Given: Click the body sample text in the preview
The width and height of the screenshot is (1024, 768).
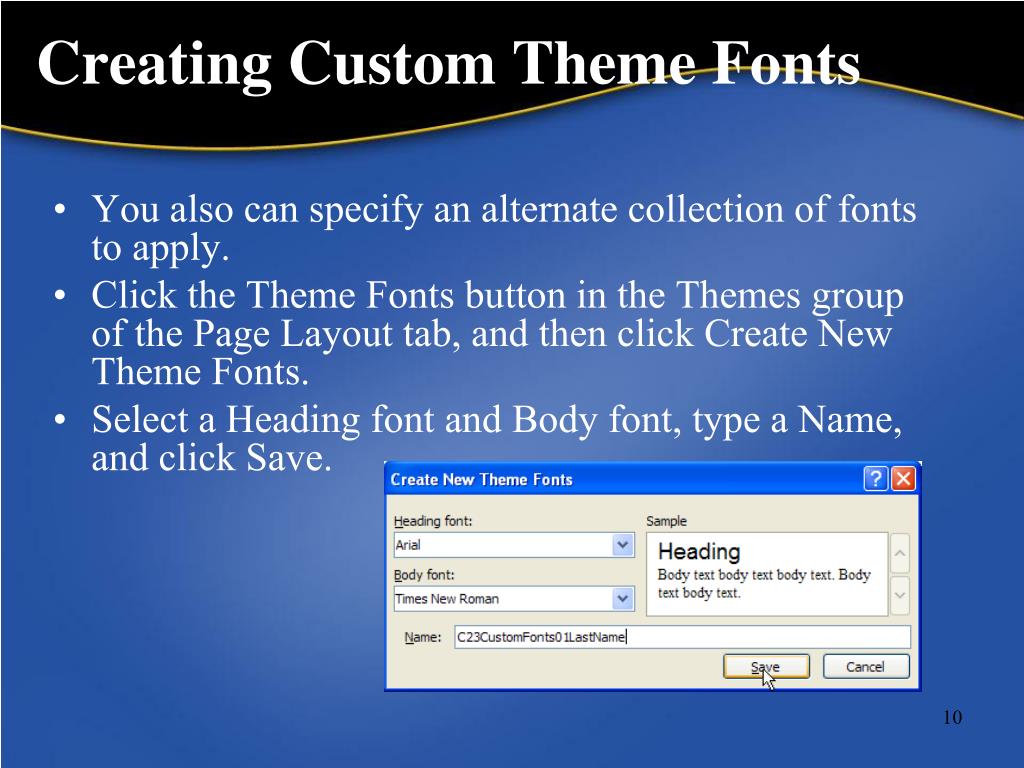Looking at the screenshot, I should 764,584.
